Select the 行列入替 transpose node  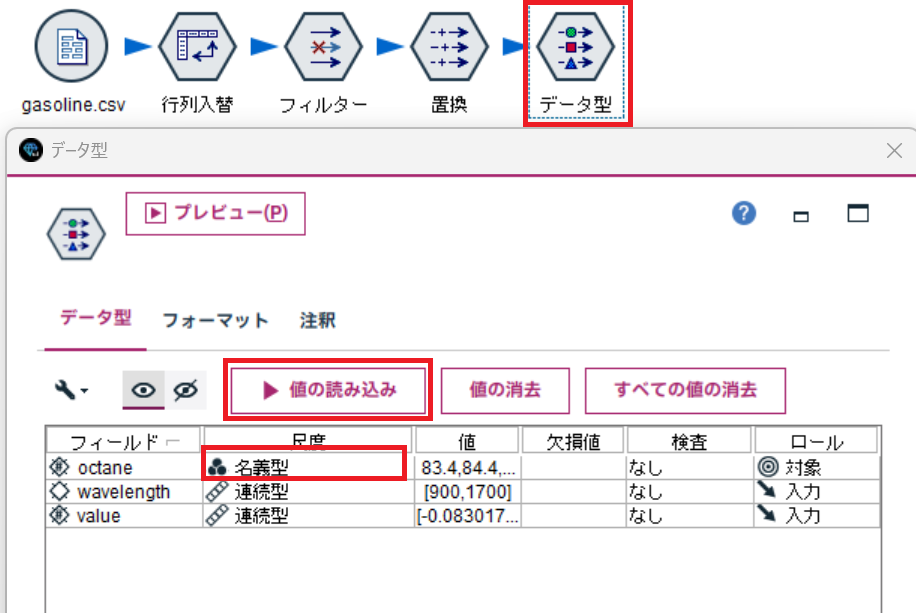196,45
